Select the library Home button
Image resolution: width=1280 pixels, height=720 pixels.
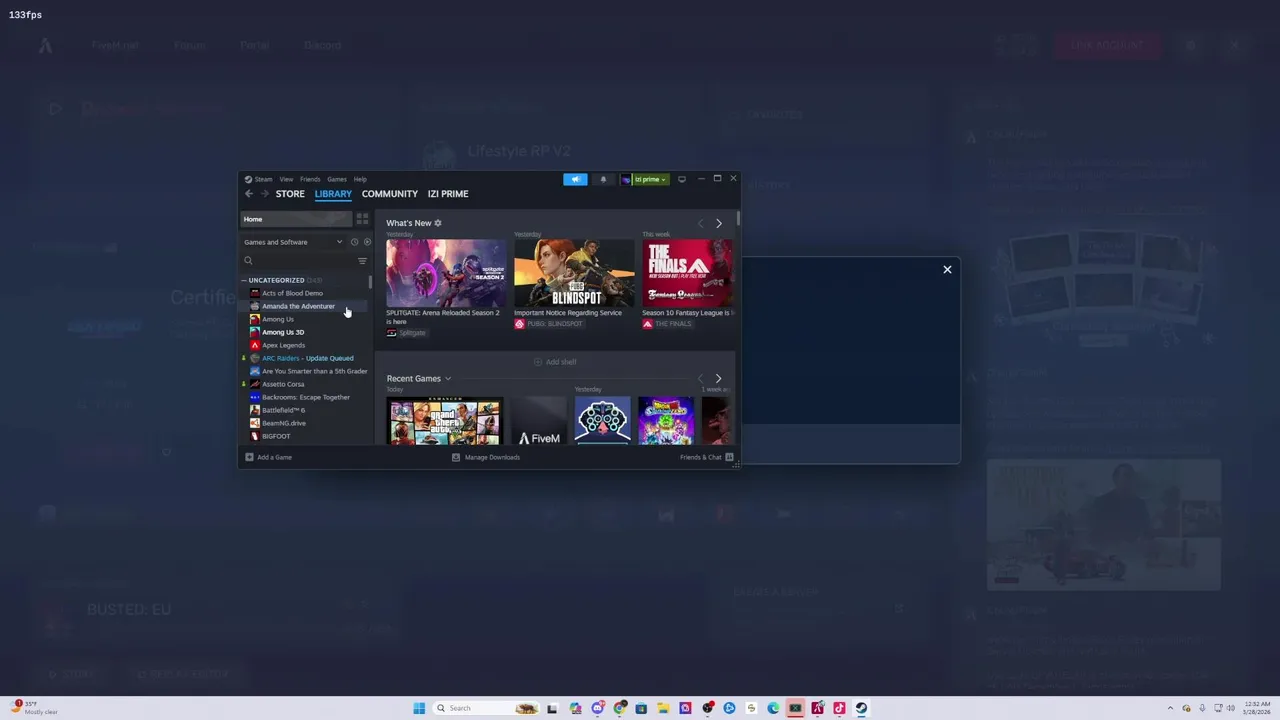tap(296, 219)
